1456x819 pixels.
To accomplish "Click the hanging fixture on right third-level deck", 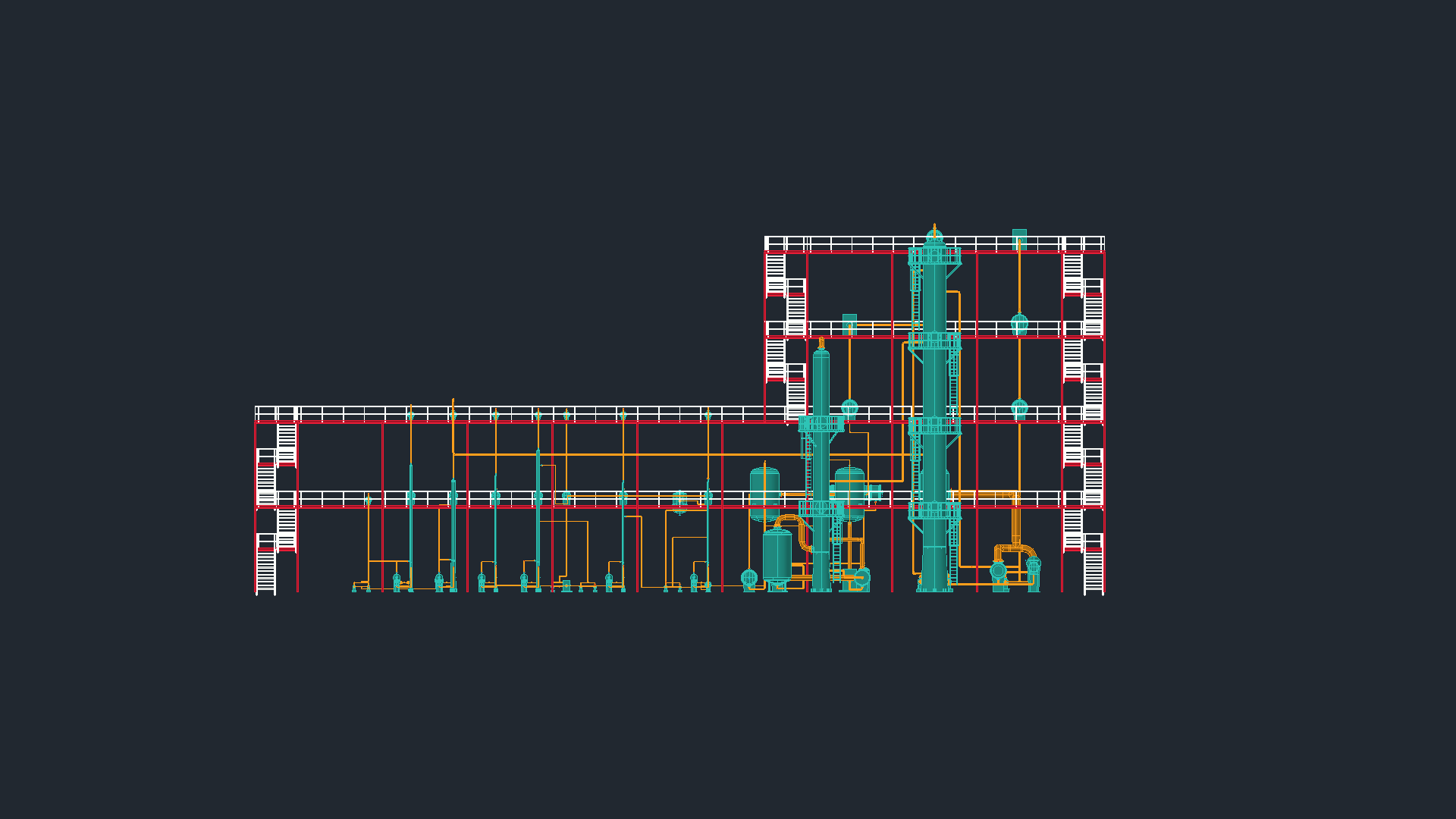I will pyautogui.click(x=1019, y=324).
